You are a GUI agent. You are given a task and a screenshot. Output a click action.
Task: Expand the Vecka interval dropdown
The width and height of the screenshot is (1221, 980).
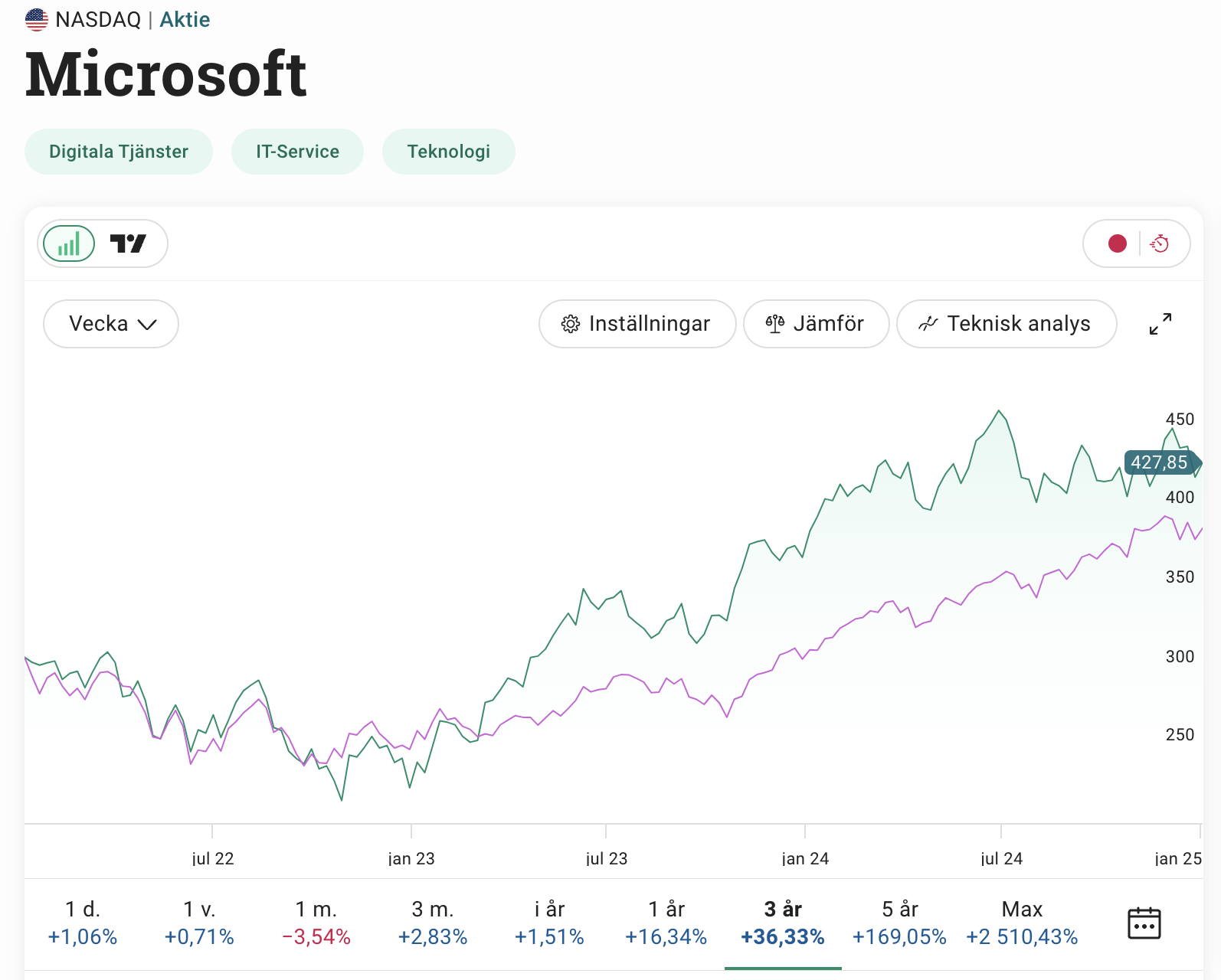click(111, 324)
